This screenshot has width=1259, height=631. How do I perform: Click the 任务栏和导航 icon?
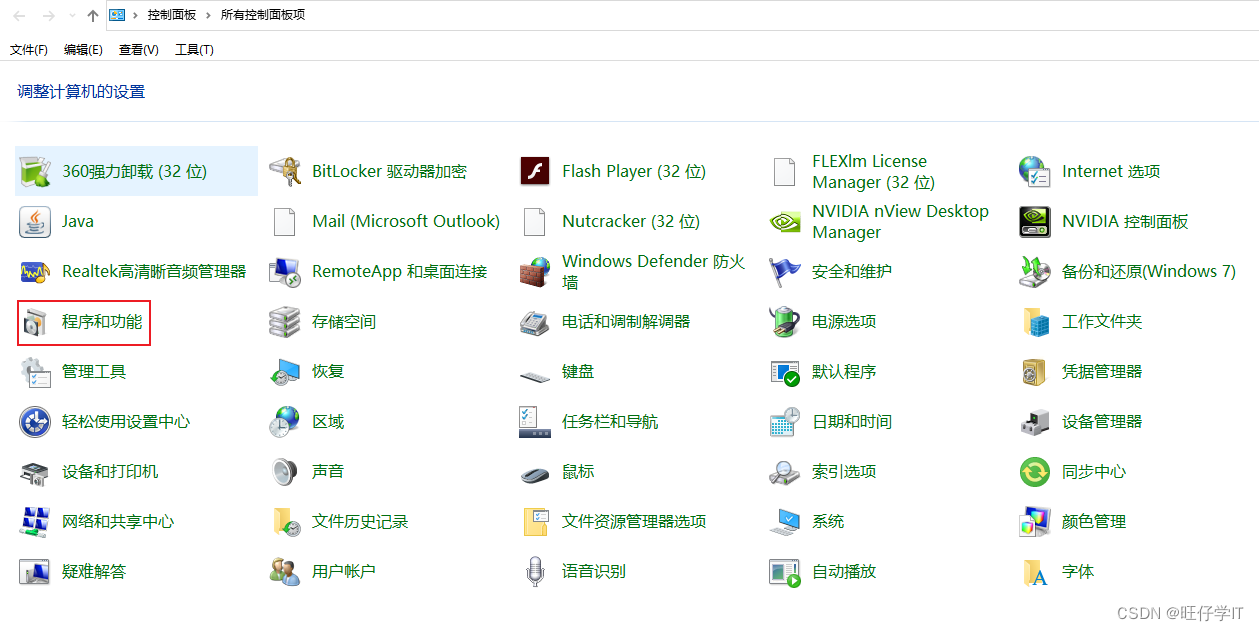tap(535, 421)
